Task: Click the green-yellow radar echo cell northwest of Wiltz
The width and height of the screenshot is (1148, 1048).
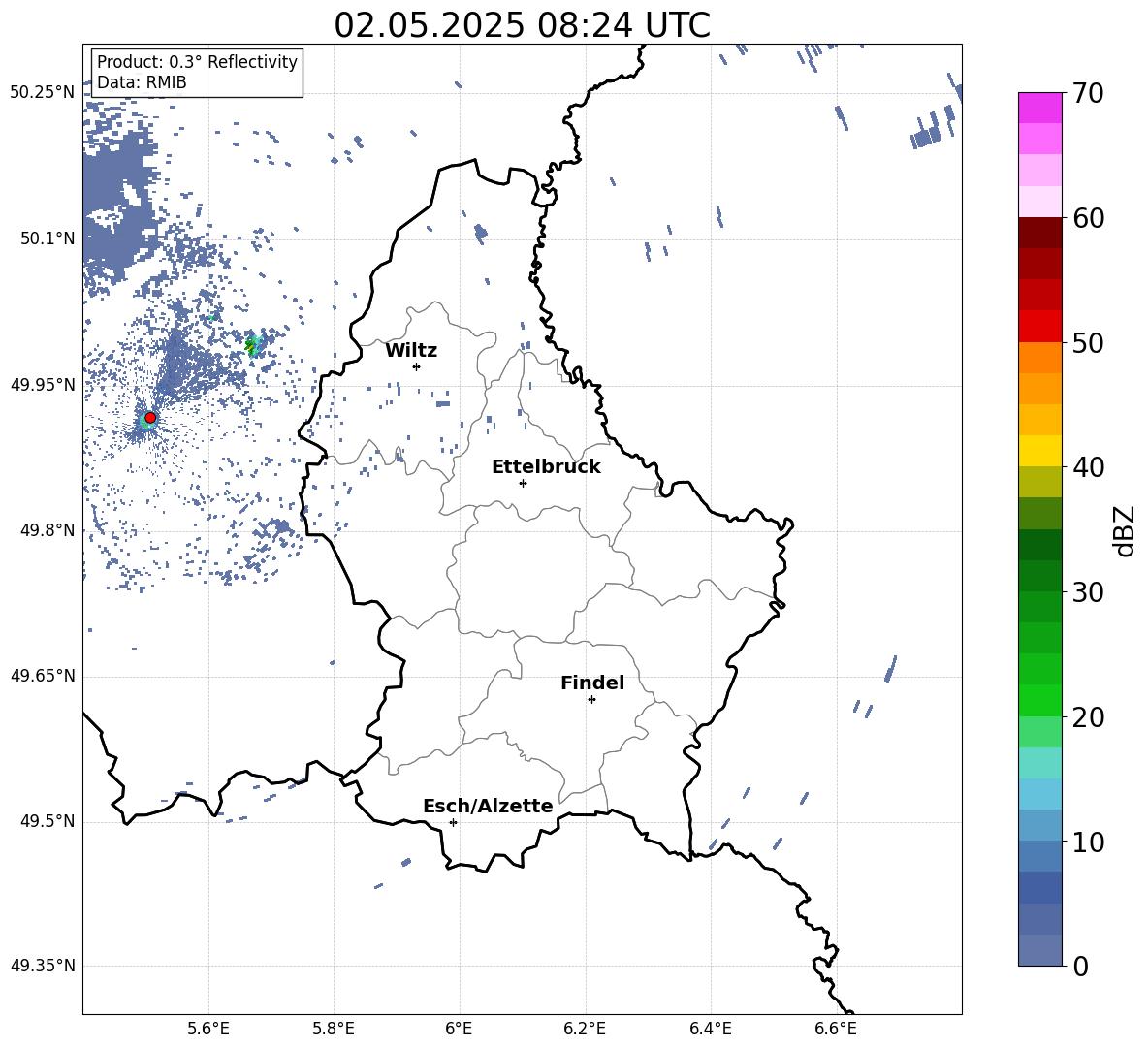Action: [253, 344]
